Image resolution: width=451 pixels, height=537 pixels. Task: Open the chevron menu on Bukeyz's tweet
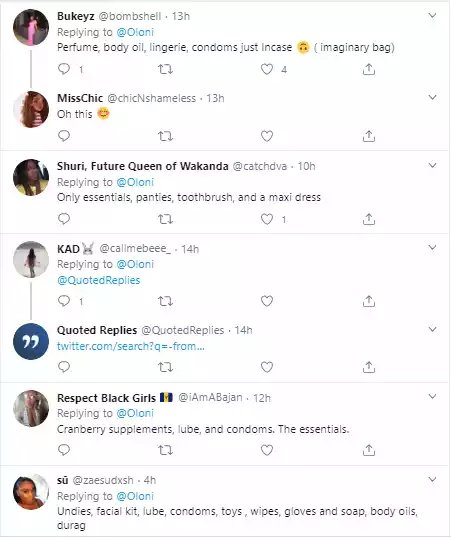pos(433,16)
